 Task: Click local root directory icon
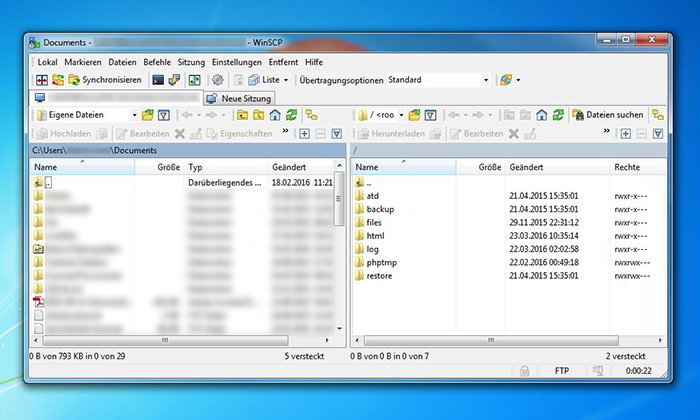tap(258, 115)
